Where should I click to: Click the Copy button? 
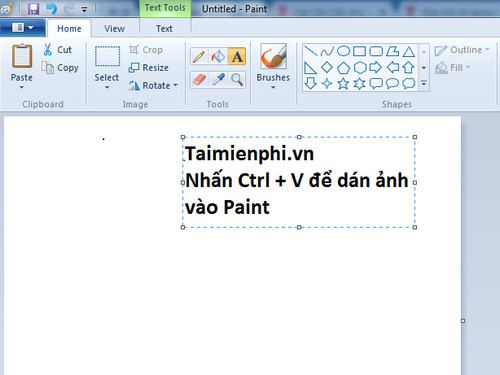click(x=60, y=68)
